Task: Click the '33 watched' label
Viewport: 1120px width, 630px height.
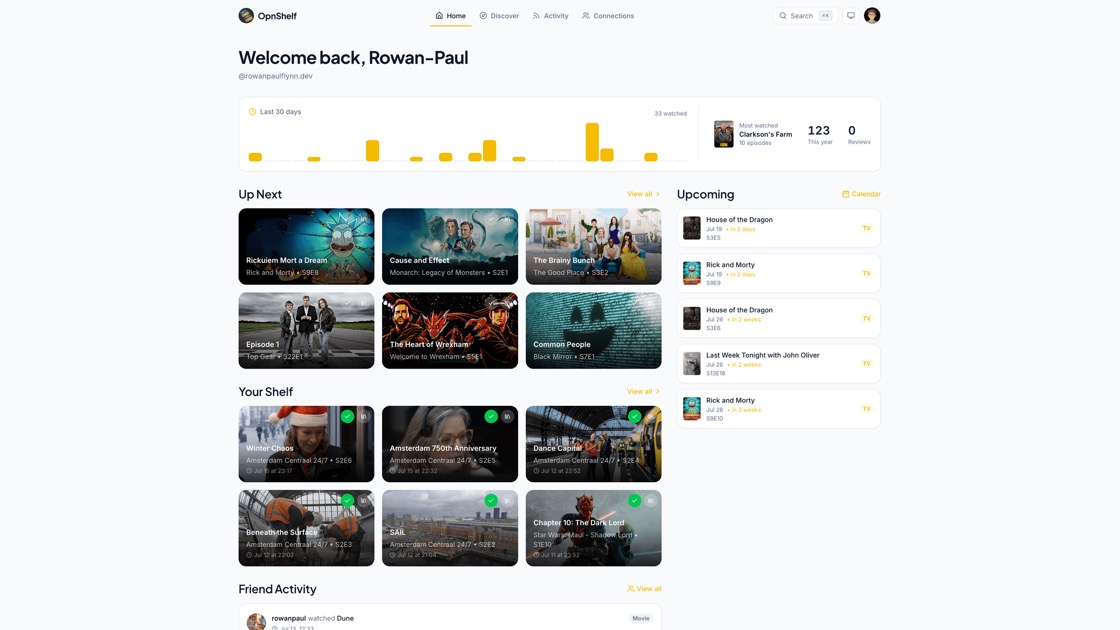Action: [671, 114]
